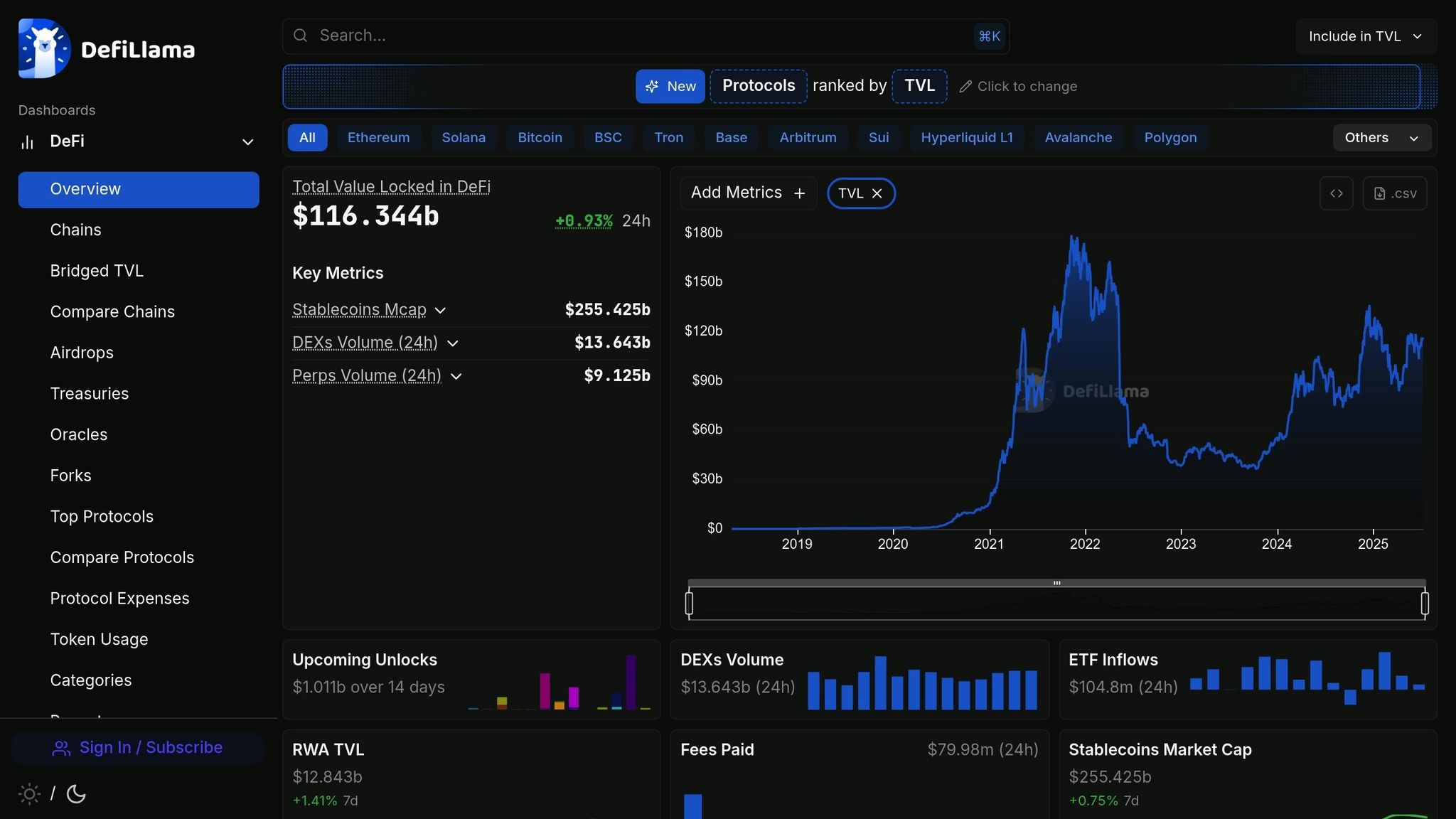Expand the Others chains dropdown
The height and width of the screenshot is (819, 1456).
pyautogui.click(x=1381, y=138)
